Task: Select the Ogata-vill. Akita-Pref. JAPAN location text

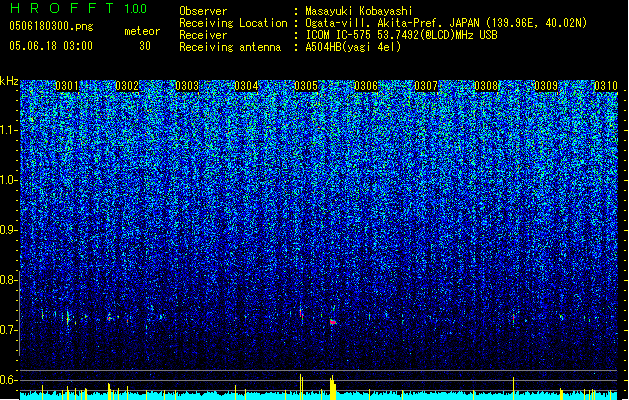Action: pos(446,23)
